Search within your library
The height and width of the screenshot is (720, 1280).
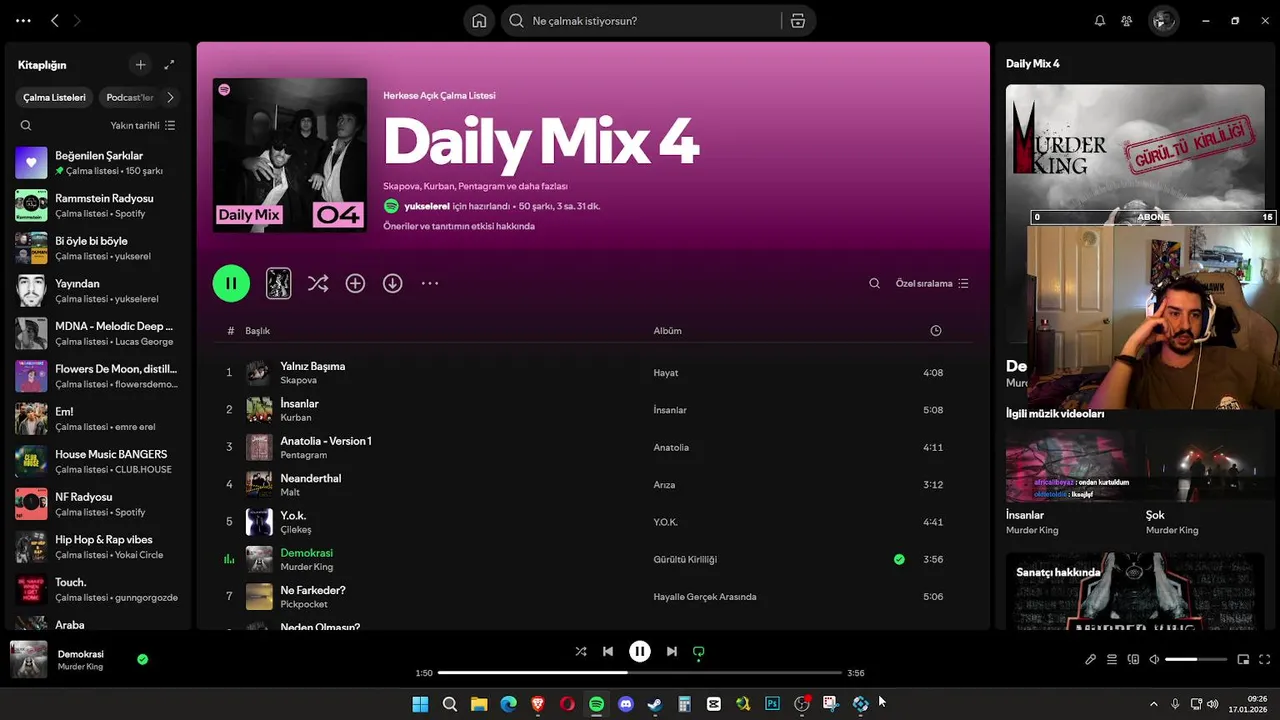26,126
